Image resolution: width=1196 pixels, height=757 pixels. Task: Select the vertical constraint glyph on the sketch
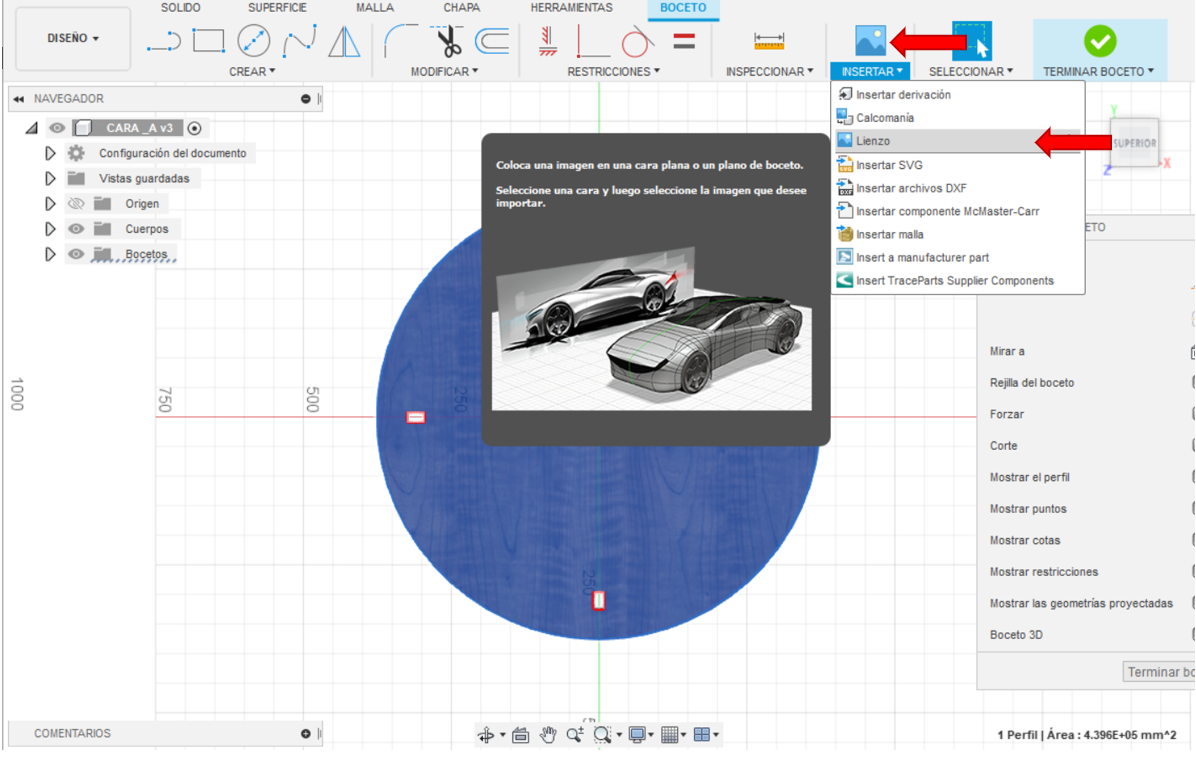click(x=599, y=601)
